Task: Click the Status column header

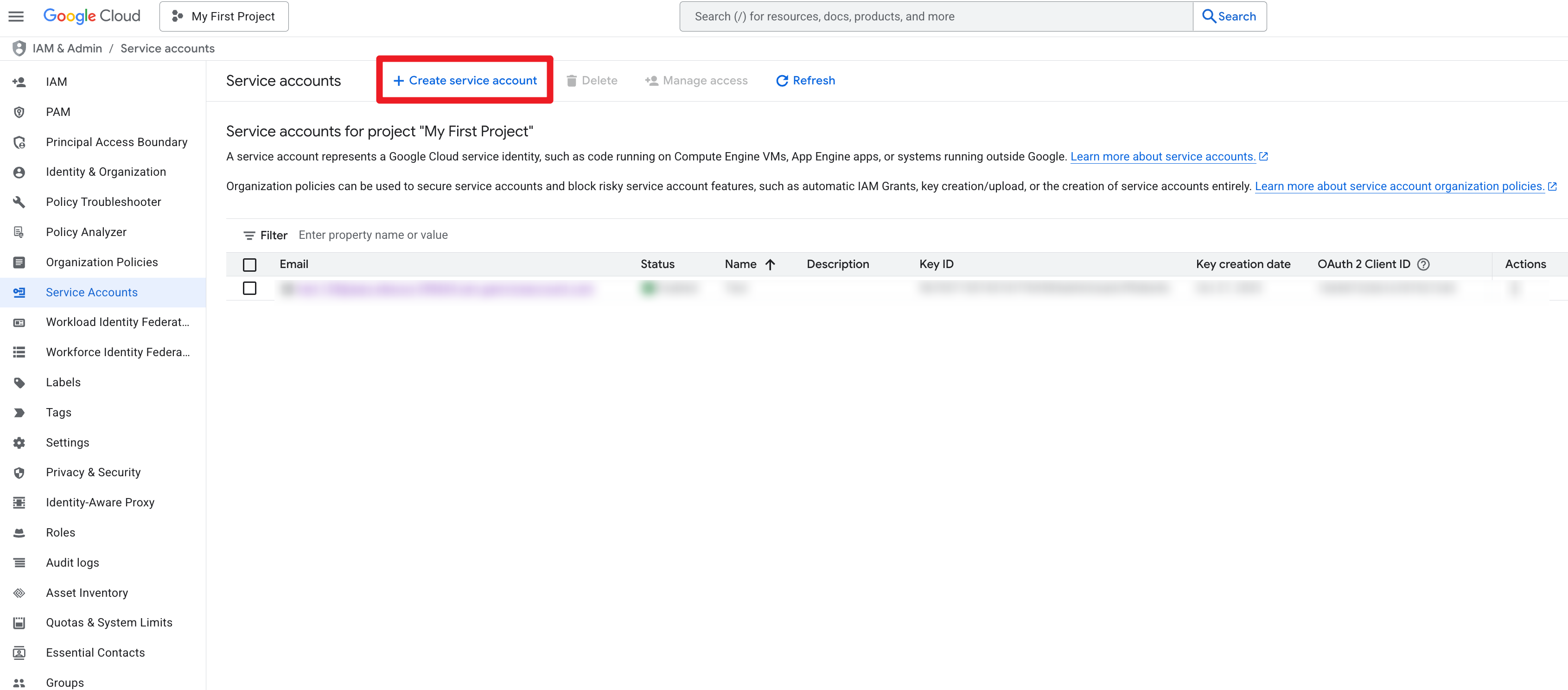Action: pyautogui.click(x=657, y=264)
